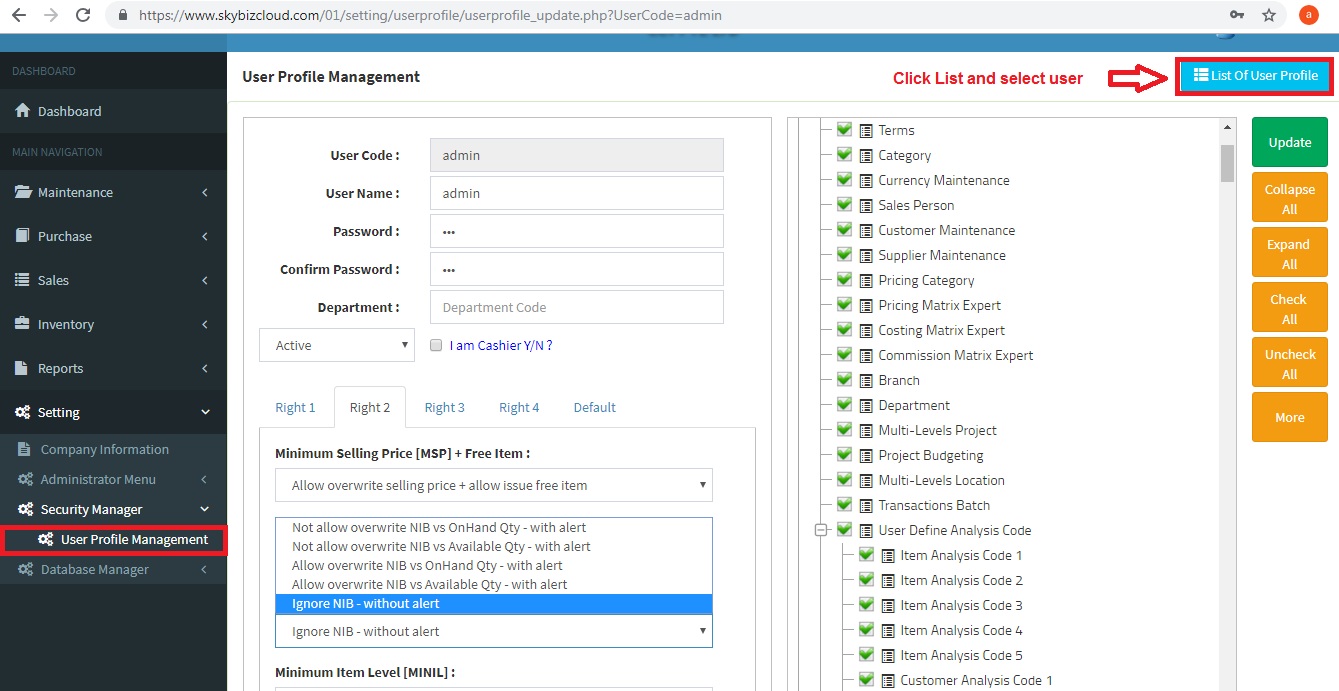
Task: Click the Inventory briefcase icon
Action: coord(22,324)
